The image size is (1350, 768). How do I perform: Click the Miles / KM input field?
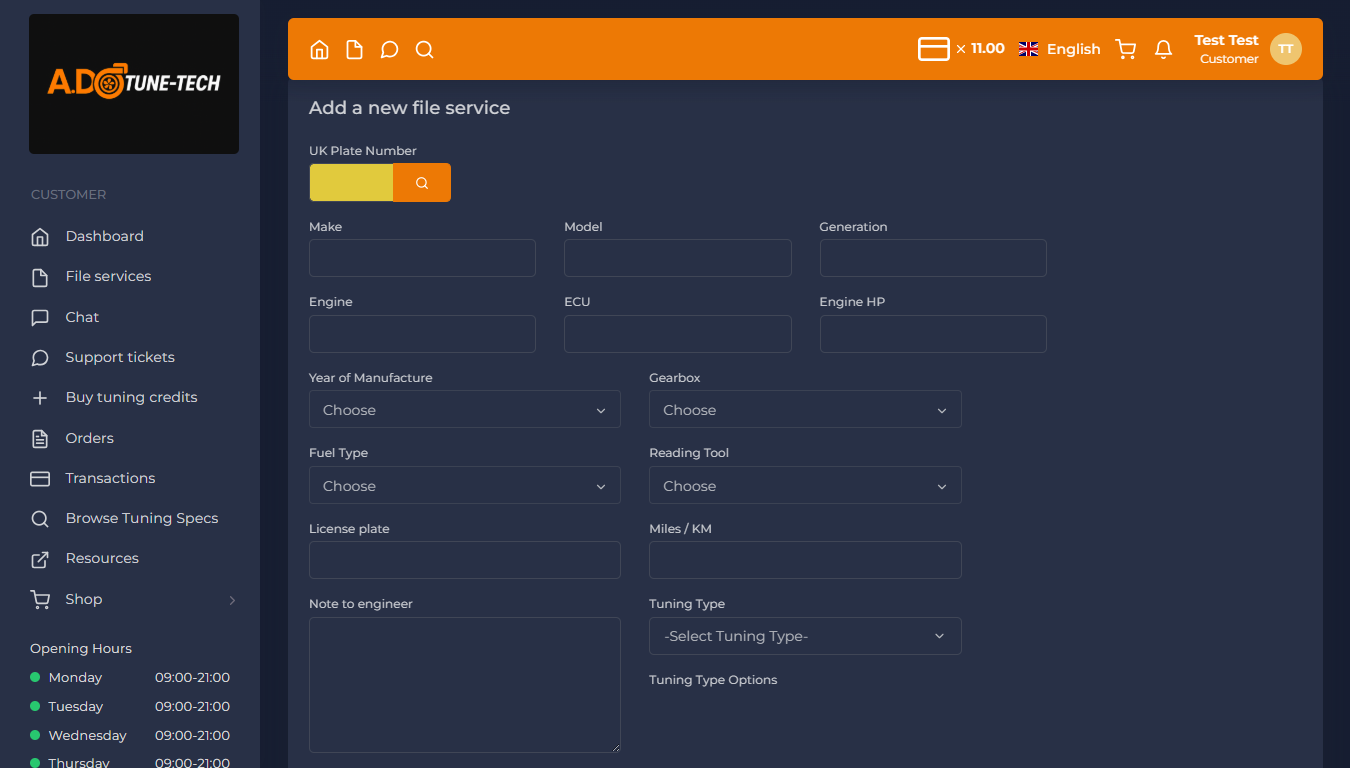pos(805,560)
